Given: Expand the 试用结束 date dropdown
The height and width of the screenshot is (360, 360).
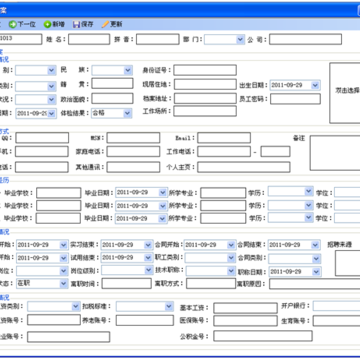Looking at the screenshot, I should click(148, 258).
